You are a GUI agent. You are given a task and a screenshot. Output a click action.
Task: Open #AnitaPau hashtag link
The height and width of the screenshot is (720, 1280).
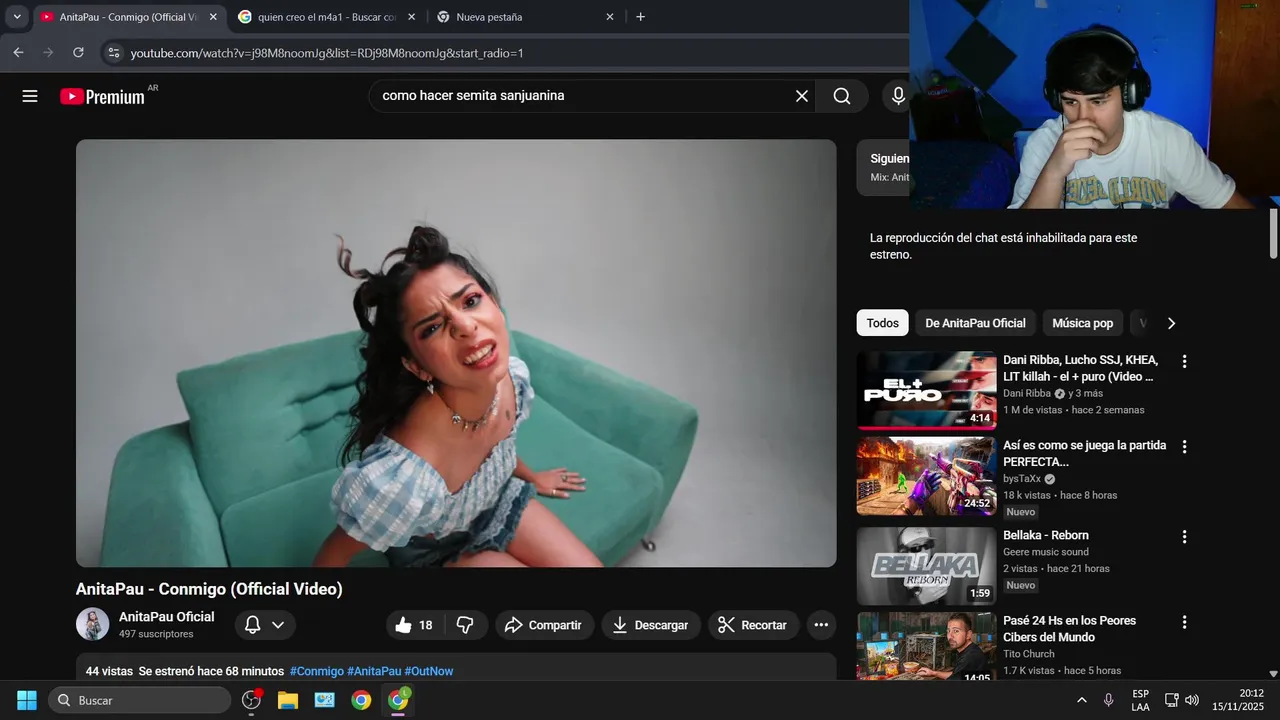[x=374, y=671]
